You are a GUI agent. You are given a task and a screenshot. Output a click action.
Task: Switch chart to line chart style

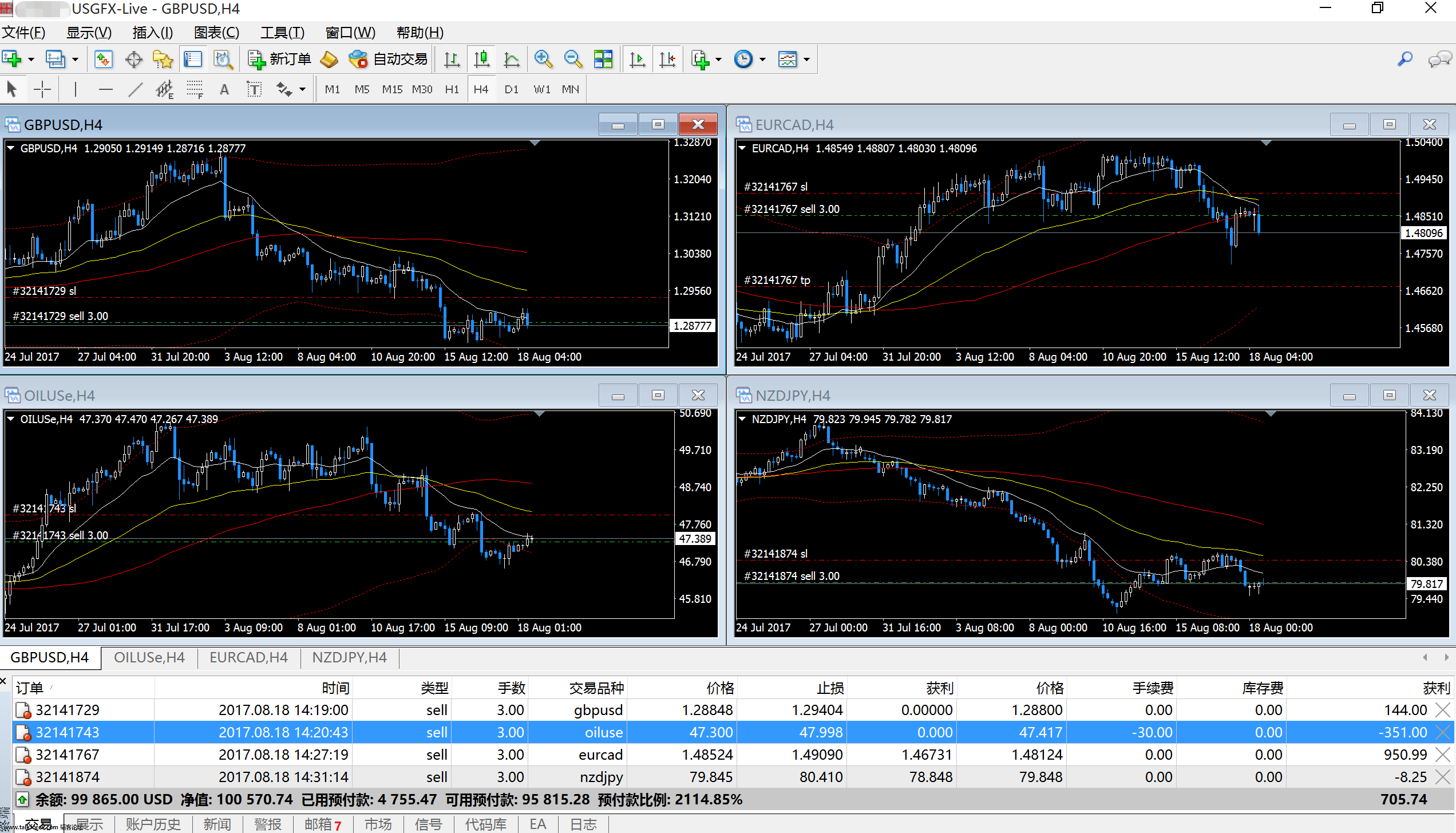click(512, 59)
